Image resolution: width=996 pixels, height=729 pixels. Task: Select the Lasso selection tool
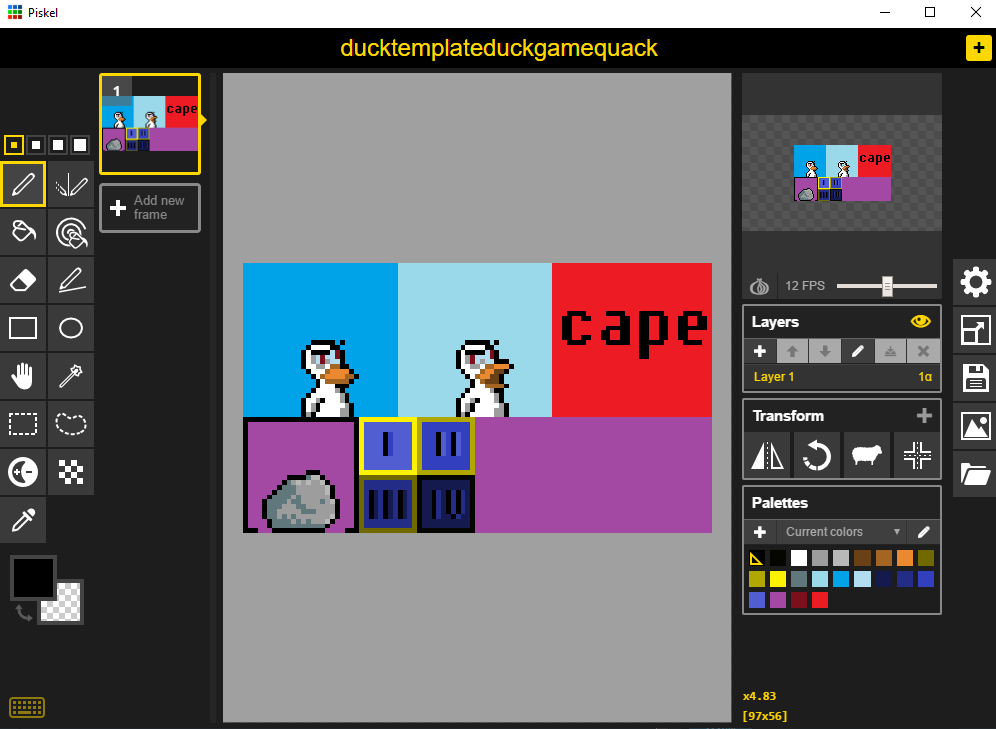point(71,424)
